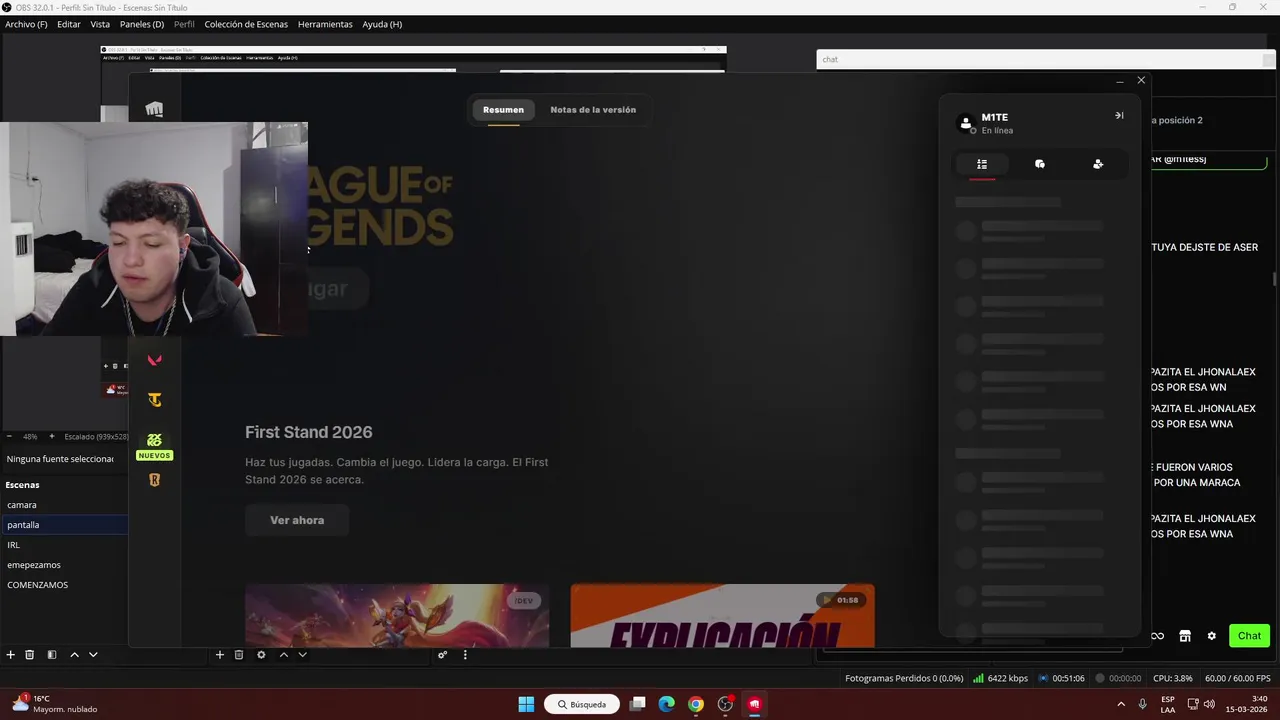Click the taskbar Búsqueda search box
This screenshot has width=1280, height=720.
click(x=582, y=704)
